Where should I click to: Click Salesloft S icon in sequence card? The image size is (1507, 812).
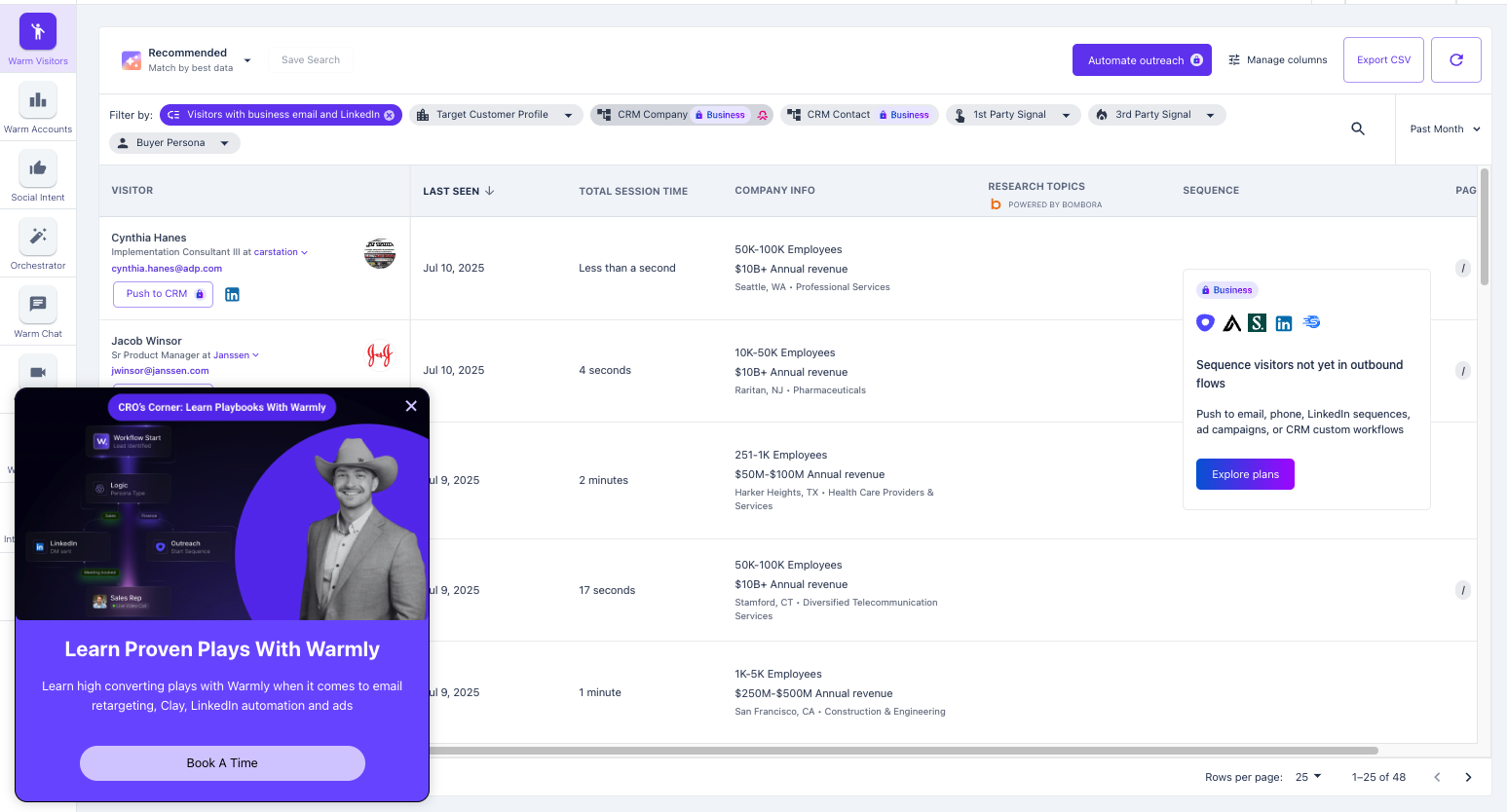click(x=1258, y=322)
